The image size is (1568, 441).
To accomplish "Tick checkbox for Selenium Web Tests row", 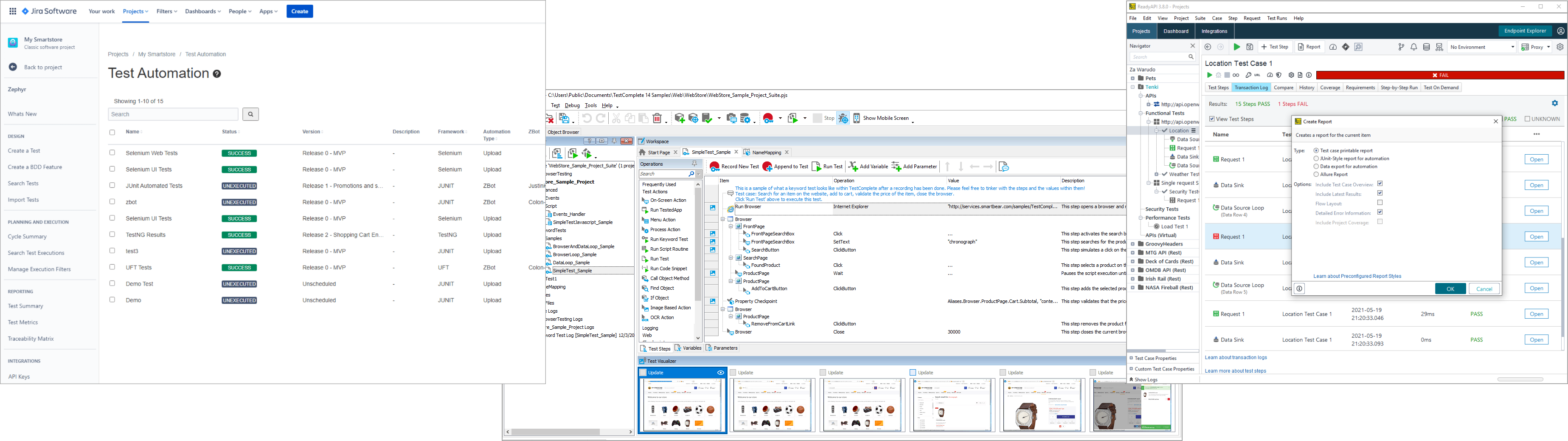I will 112,153.
